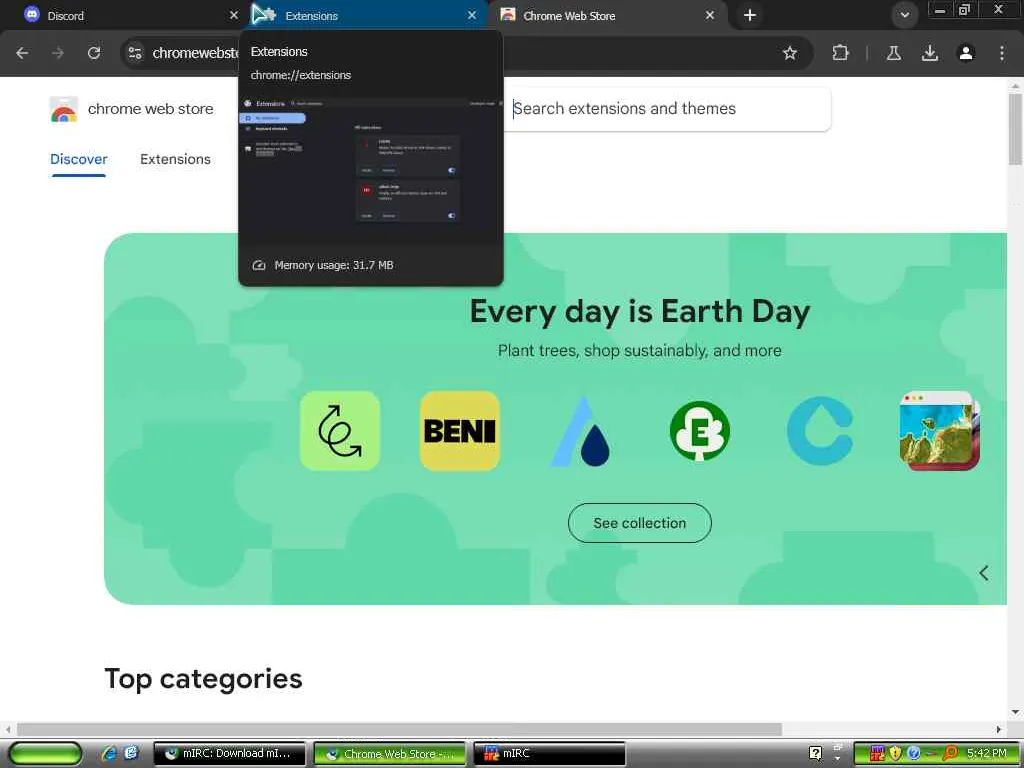
Task: Click the Every day is Earth Day heading
Action: (639, 312)
